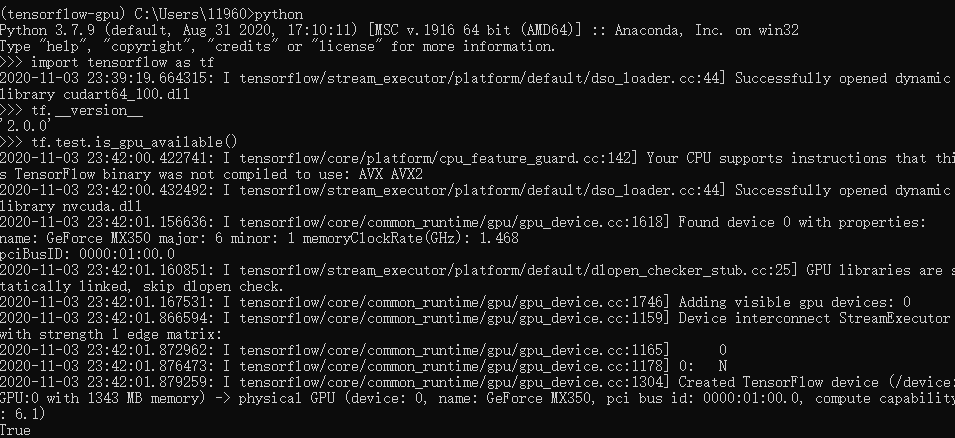Click the 'Python 3.7.9' version text

click(48, 30)
